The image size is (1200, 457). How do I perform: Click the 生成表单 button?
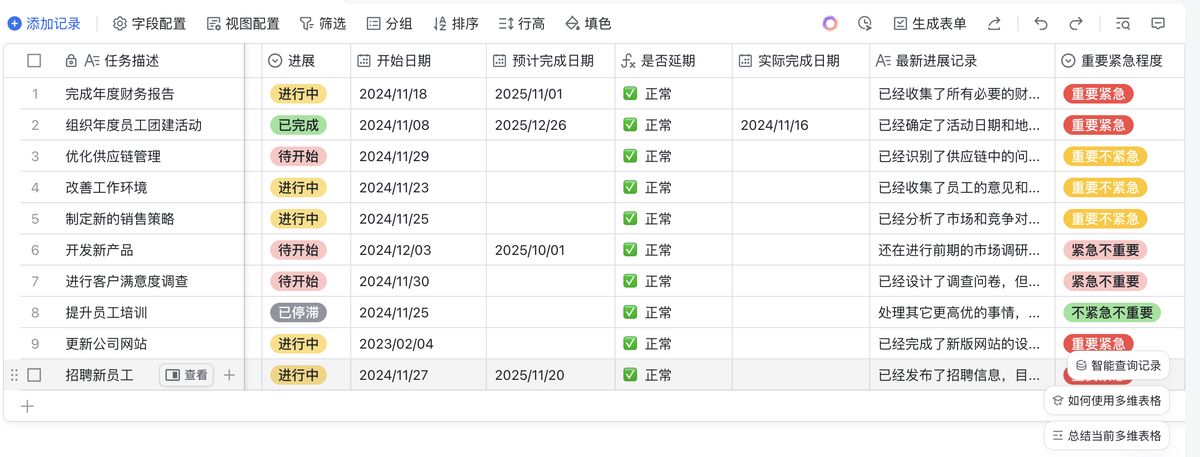click(x=929, y=23)
